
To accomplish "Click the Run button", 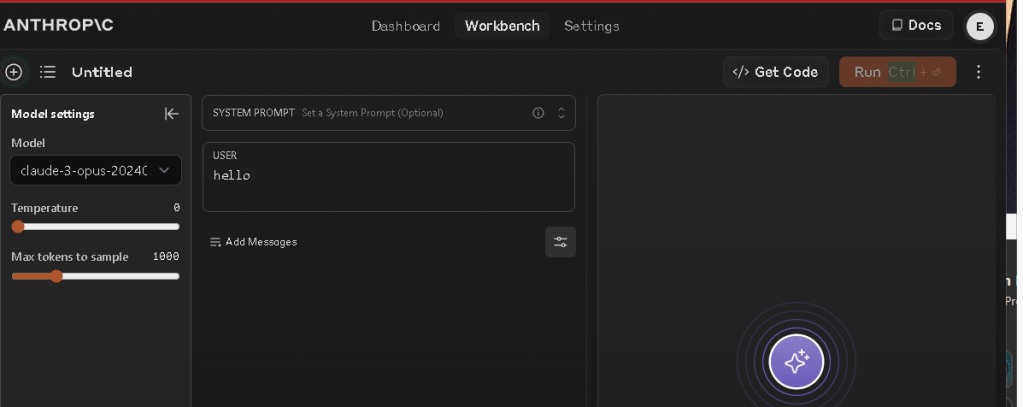I will [x=898, y=72].
